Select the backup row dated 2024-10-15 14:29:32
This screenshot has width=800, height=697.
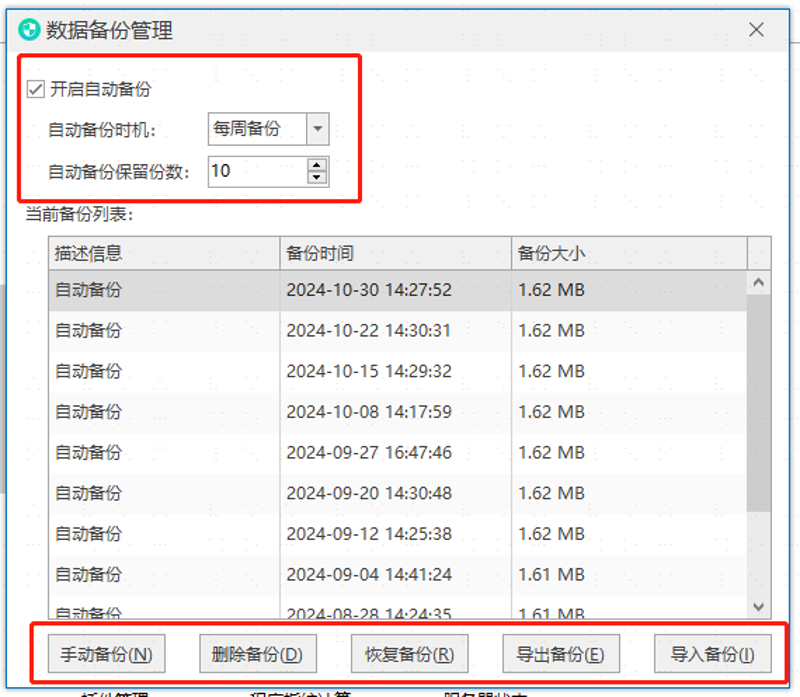click(397, 372)
